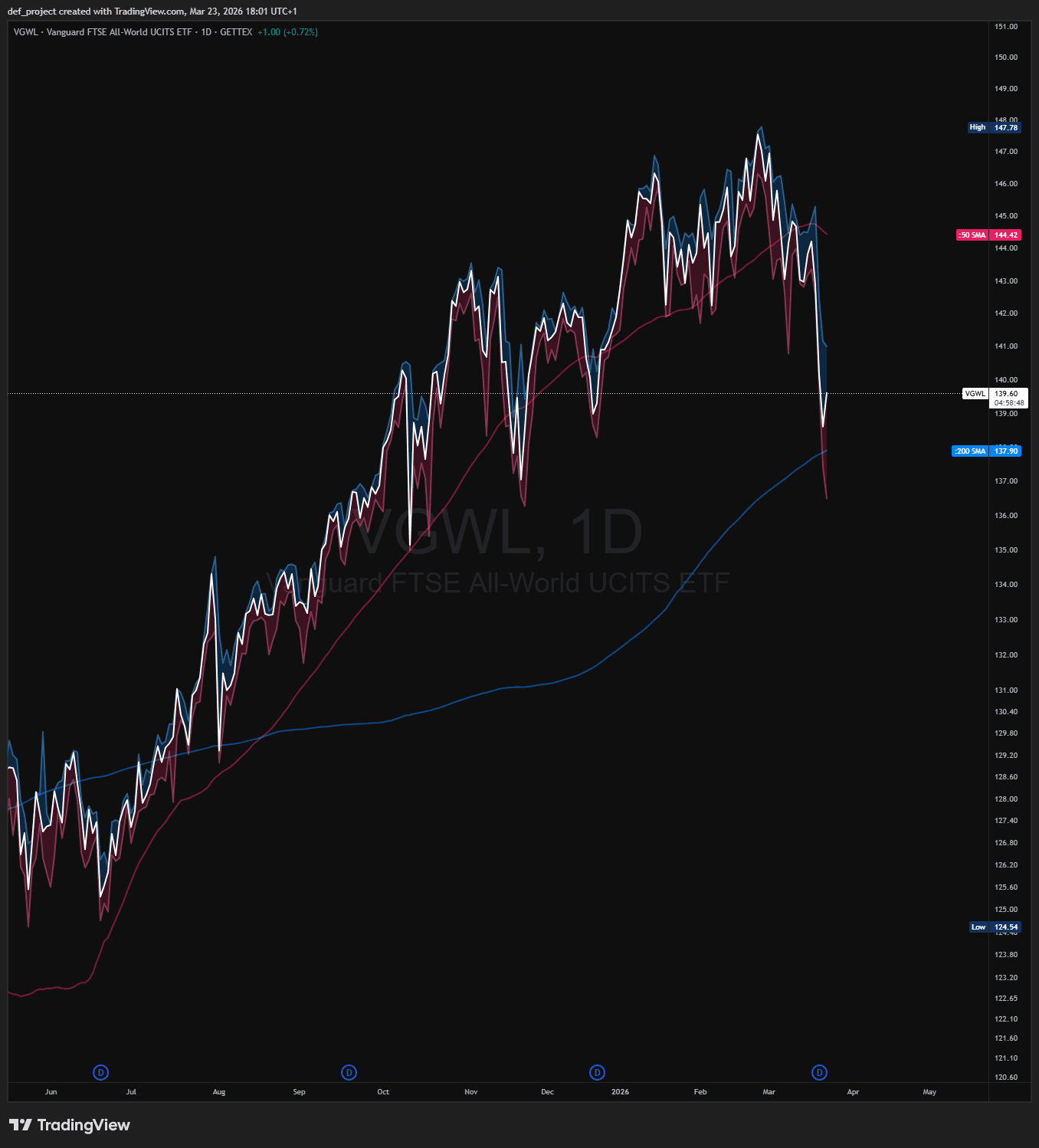
Task: Click the 2026 label on the time axis
Action: click(620, 1092)
